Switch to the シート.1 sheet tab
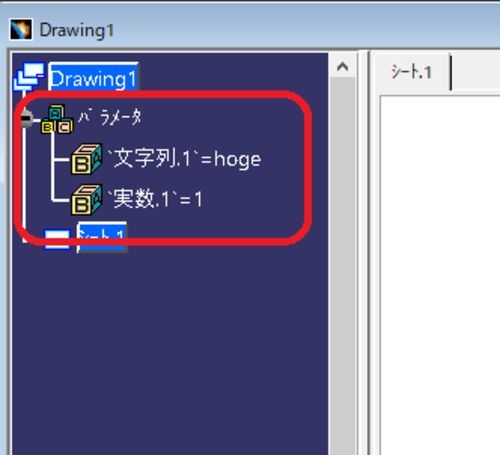The width and height of the screenshot is (500, 455). pos(412,72)
